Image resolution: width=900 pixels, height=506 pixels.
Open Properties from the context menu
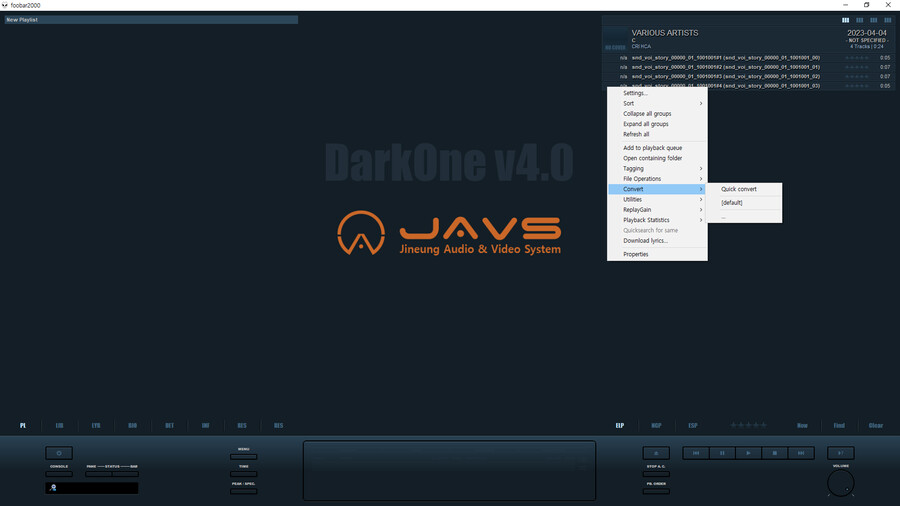(657, 254)
